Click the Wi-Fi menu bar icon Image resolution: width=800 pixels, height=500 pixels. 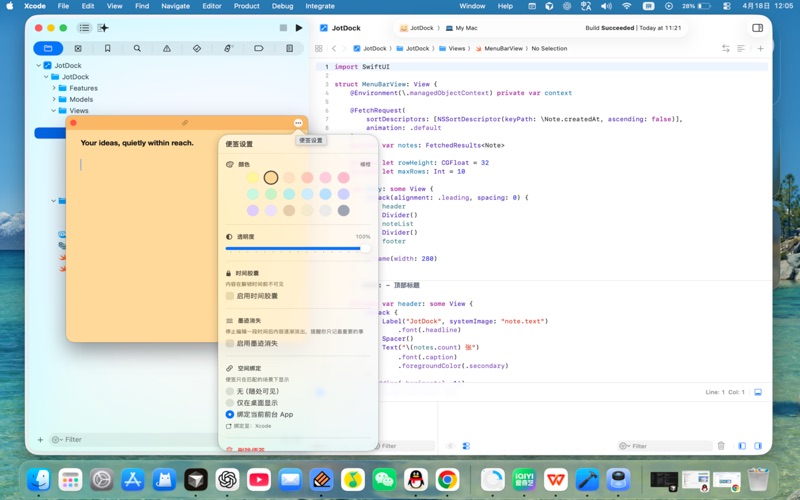click(627, 6)
